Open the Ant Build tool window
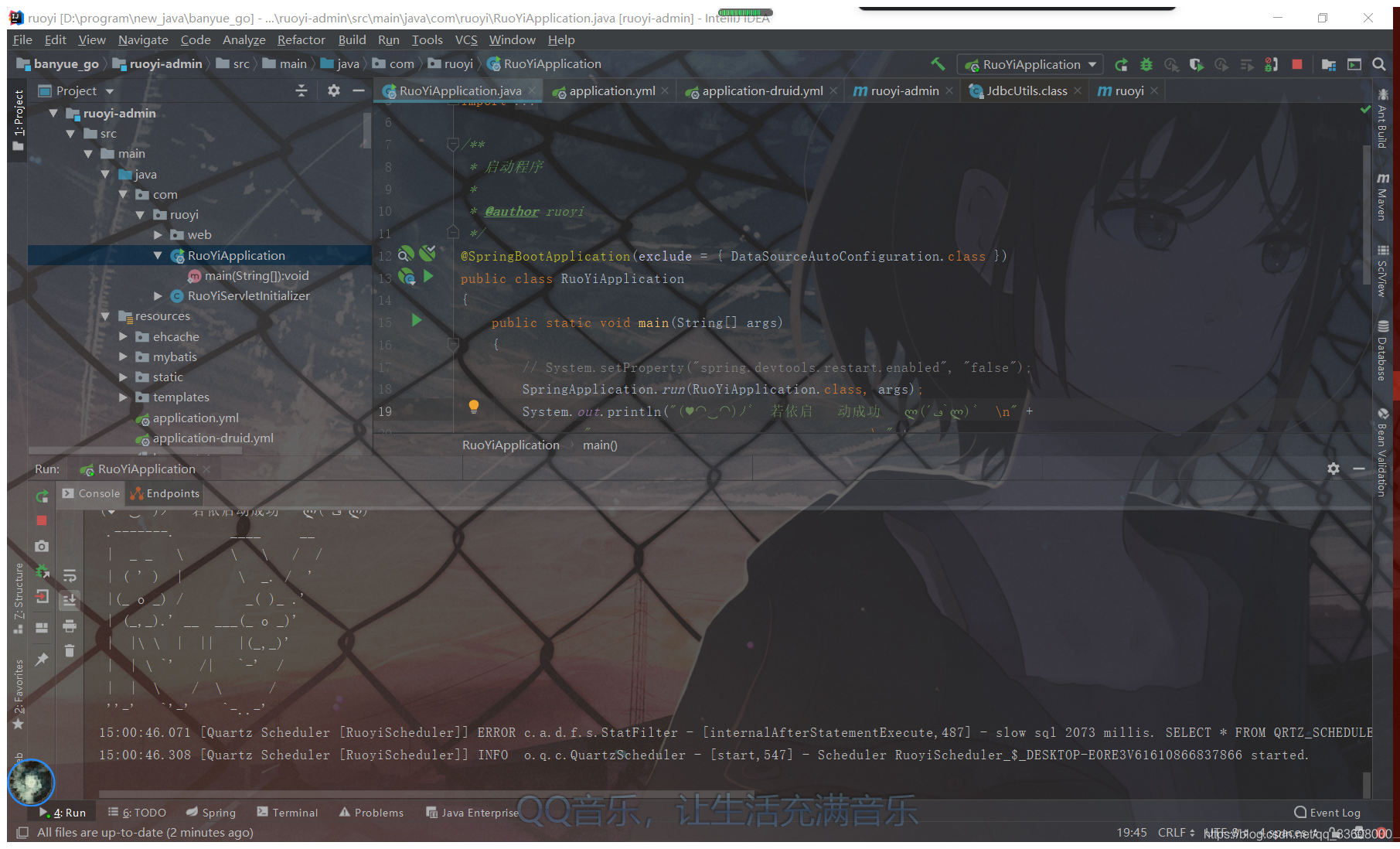The image size is (1400, 849). click(1382, 119)
